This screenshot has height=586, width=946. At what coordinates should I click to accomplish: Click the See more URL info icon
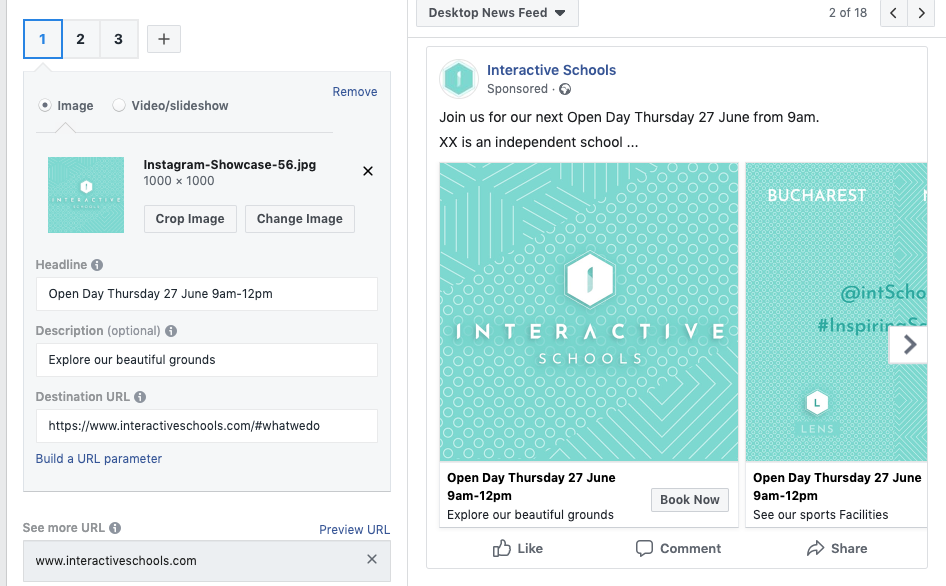(x=115, y=528)
